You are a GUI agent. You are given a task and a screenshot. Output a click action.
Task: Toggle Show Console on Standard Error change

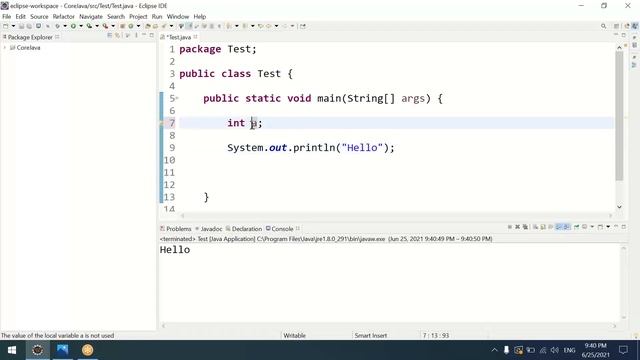[x=567, y=227]
